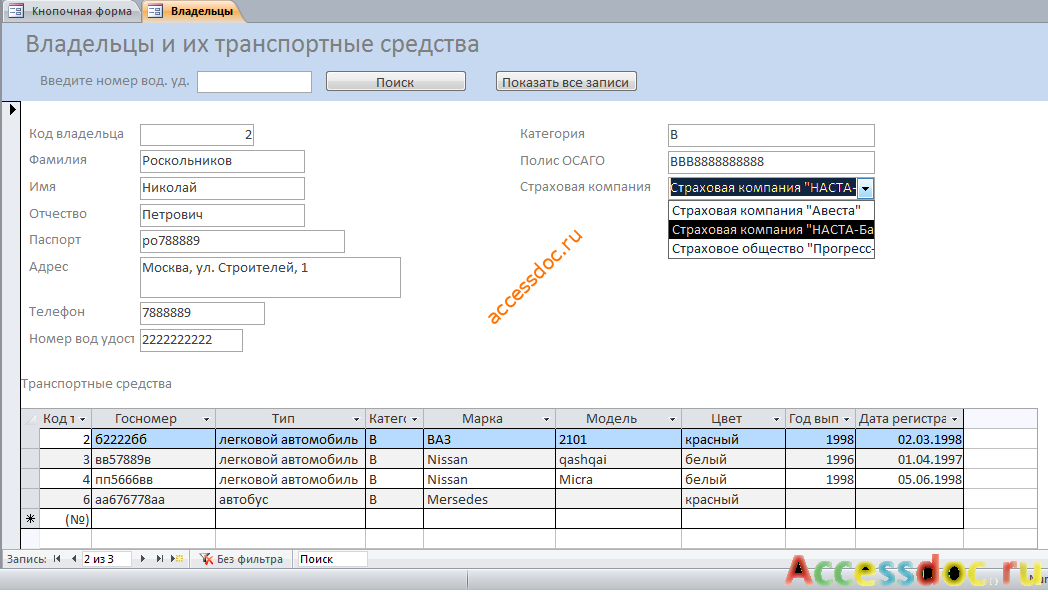Viewport: 1048px width, 592px height.
Task: Switch to Кнопочная форма tab
Action: click(71, 11)
